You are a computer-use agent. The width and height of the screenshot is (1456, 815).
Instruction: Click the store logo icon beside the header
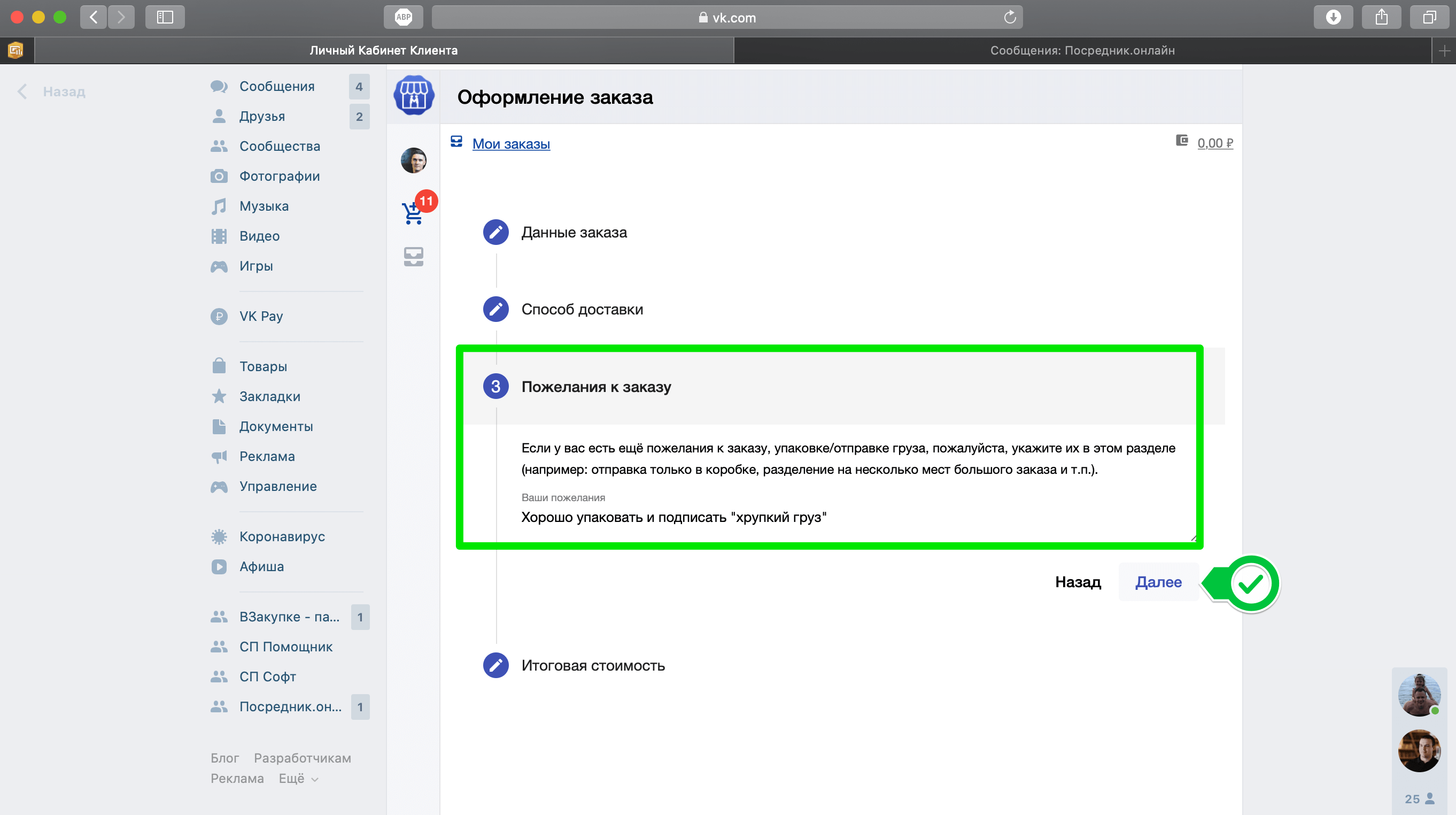click(414, 96)
